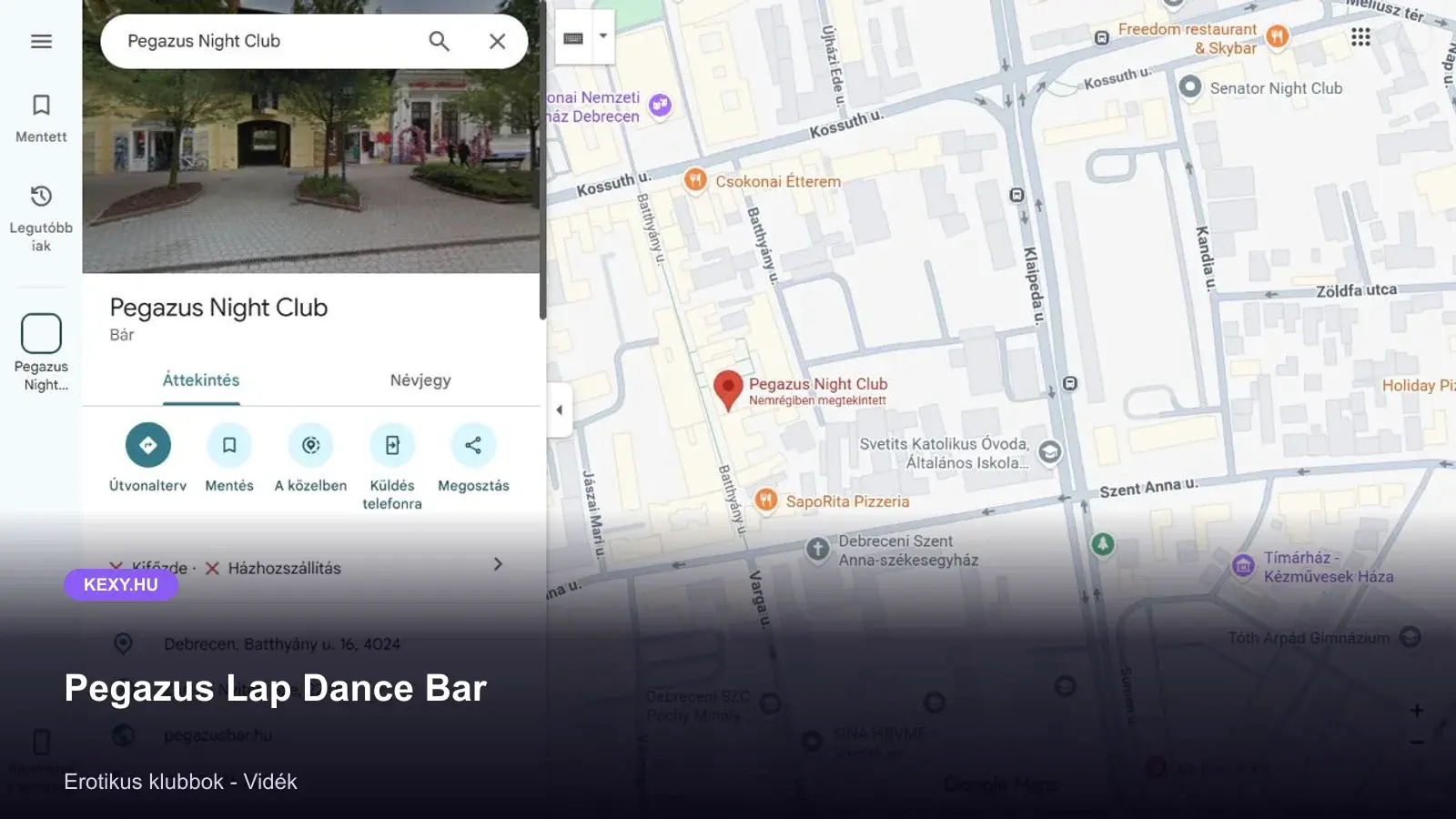Click the Útvonalterv directions button
The width and height of the screenshot is (1456, 819).
(147, 445)
